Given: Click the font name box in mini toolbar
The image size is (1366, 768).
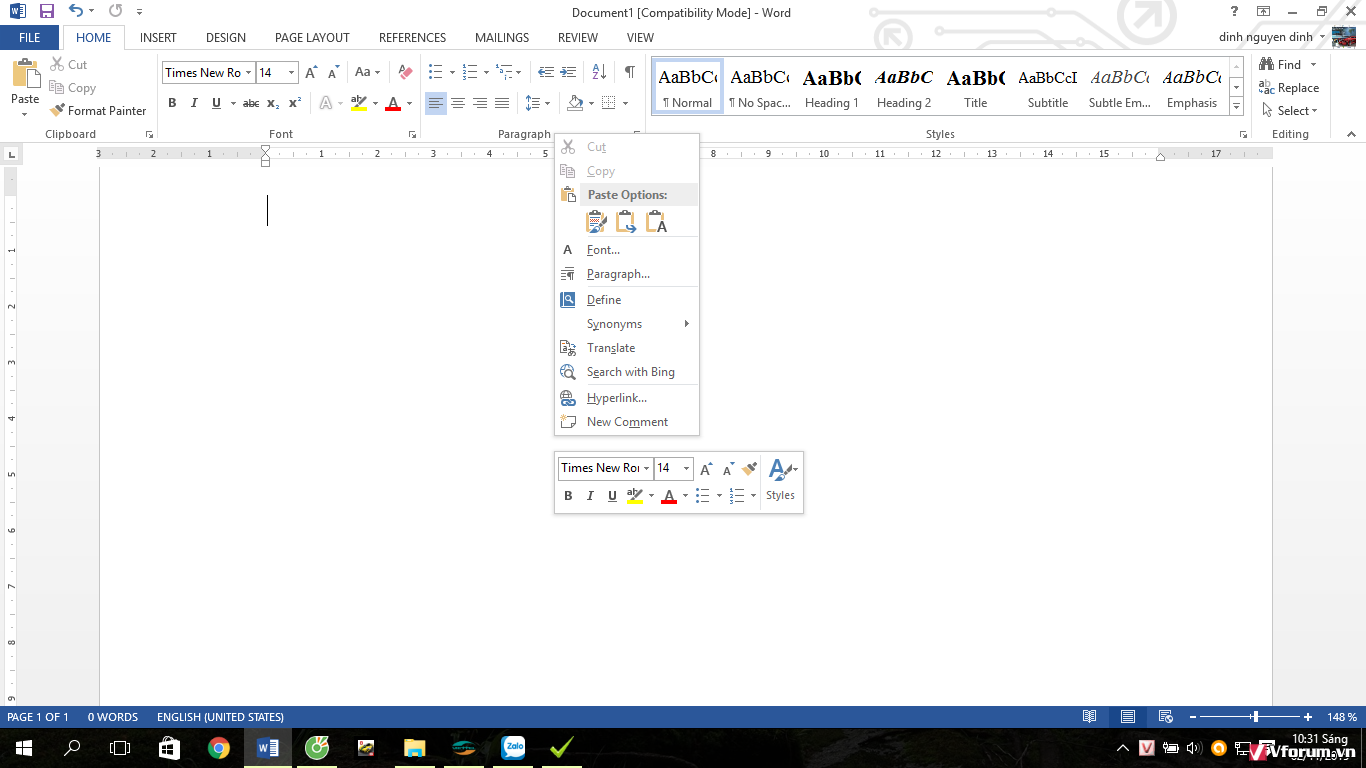Looking at the screenshot, I should 599,468.
